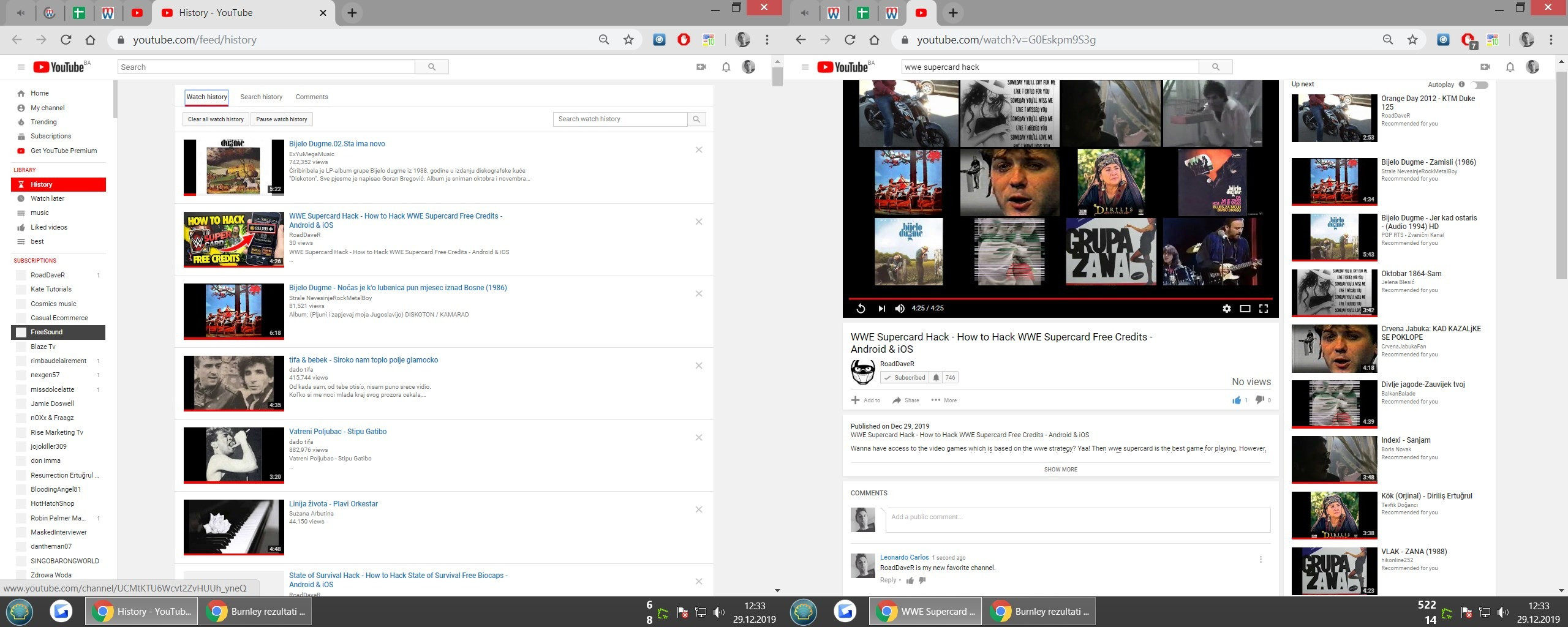This screenshot has height=627, width=1568.
Task: Toggle the Autoplay switch
Action: point(1480,85)
